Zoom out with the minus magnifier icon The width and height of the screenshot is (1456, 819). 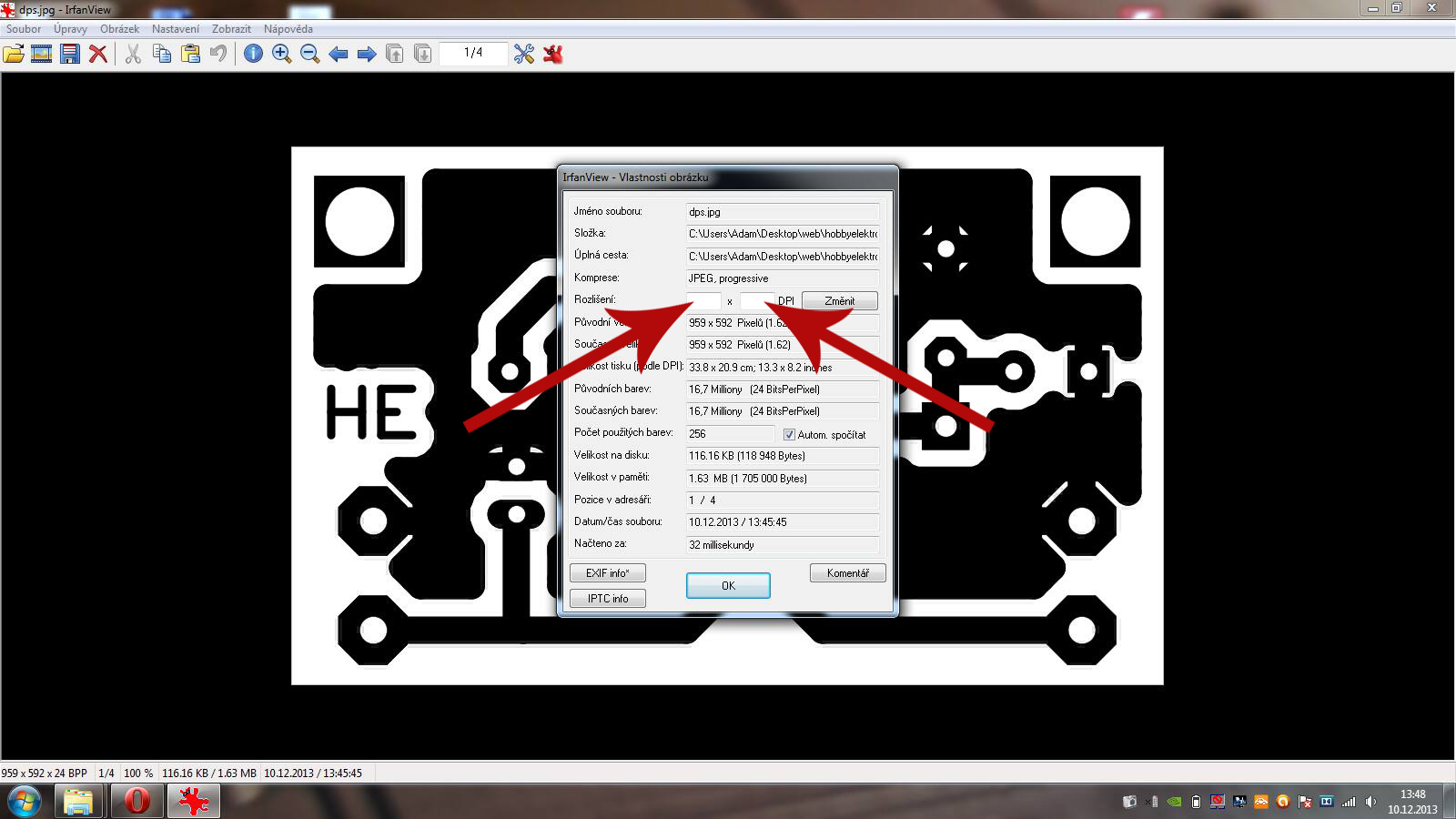310,54
